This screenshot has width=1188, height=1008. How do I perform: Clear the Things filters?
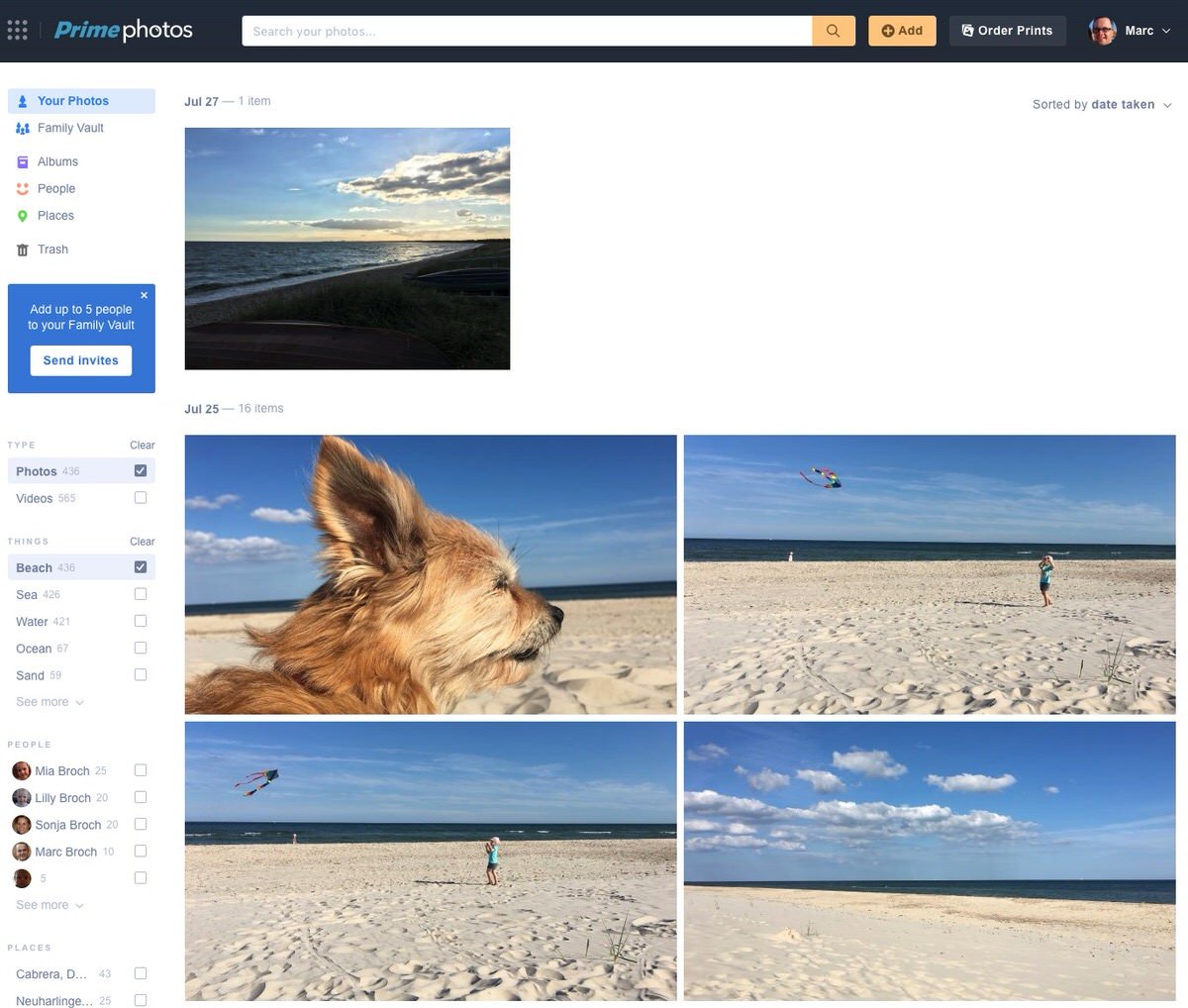(x=141, y=541)
